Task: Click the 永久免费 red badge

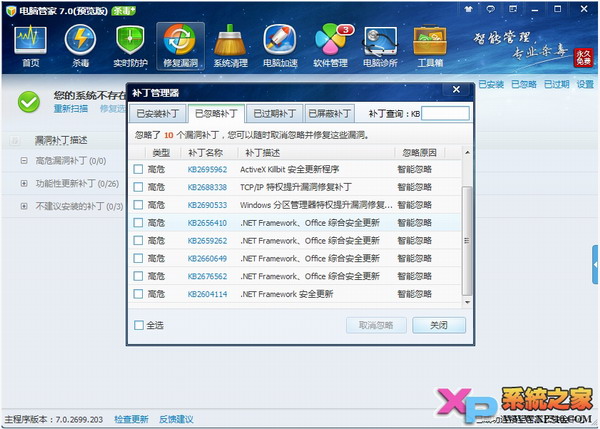Action: coord(583,58)
